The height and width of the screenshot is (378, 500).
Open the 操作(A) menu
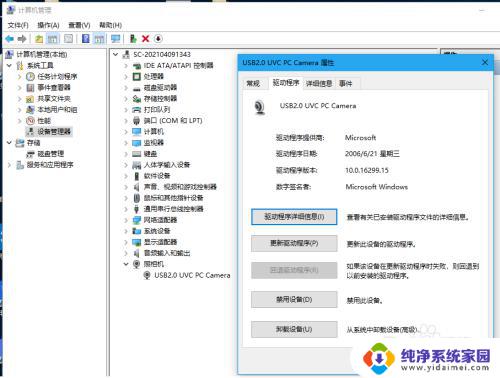48,25
